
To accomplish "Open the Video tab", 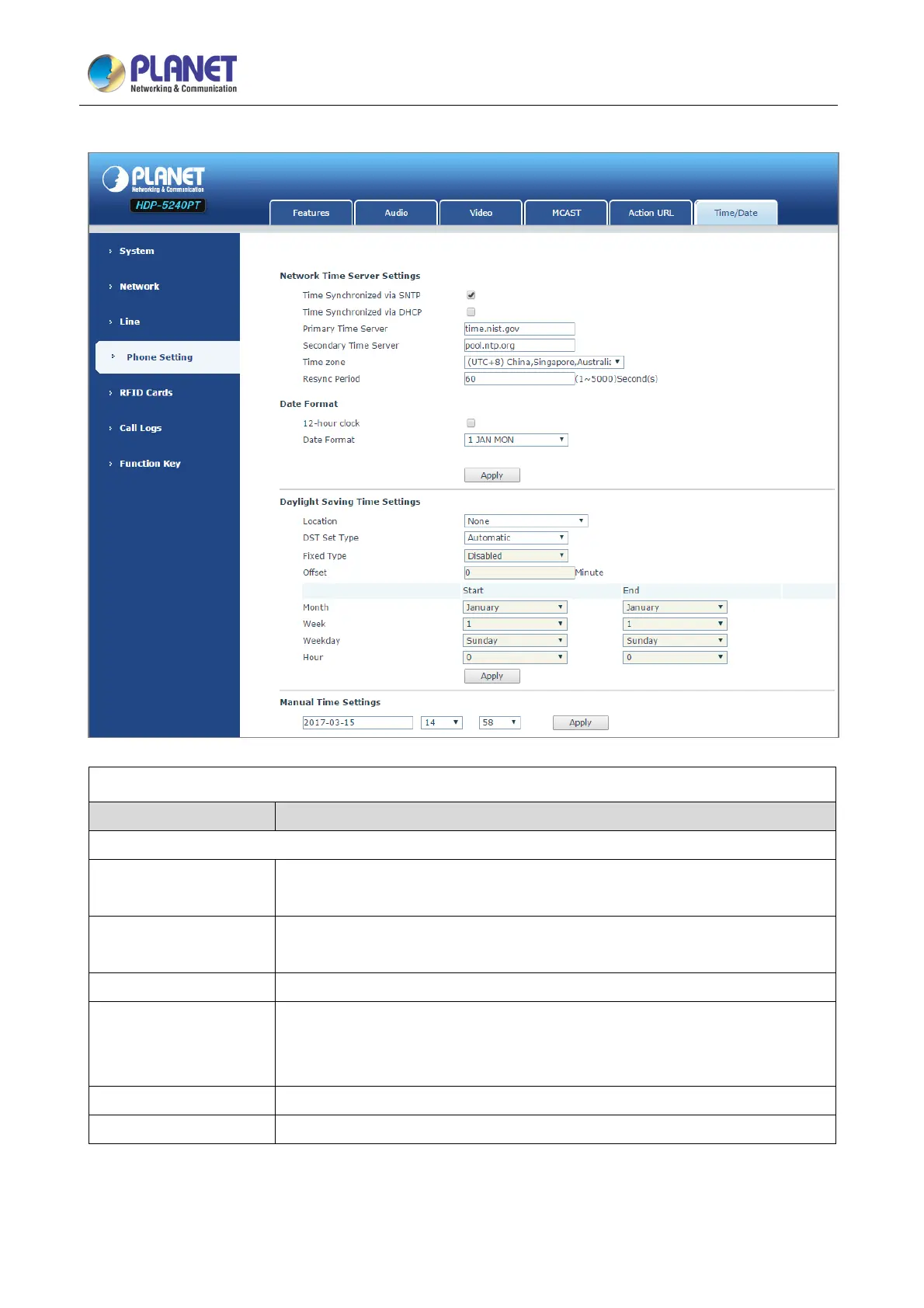I will (x=481, y=213).
